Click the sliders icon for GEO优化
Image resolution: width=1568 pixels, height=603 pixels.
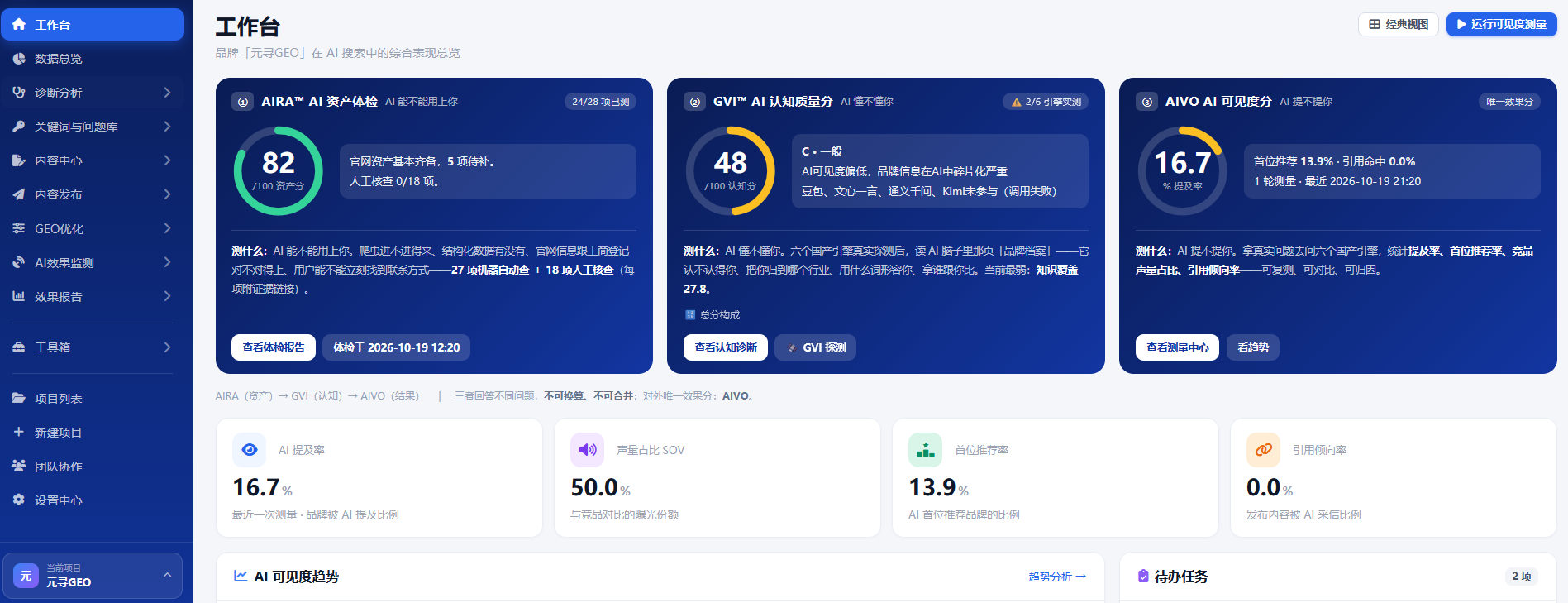pos(19,228)
